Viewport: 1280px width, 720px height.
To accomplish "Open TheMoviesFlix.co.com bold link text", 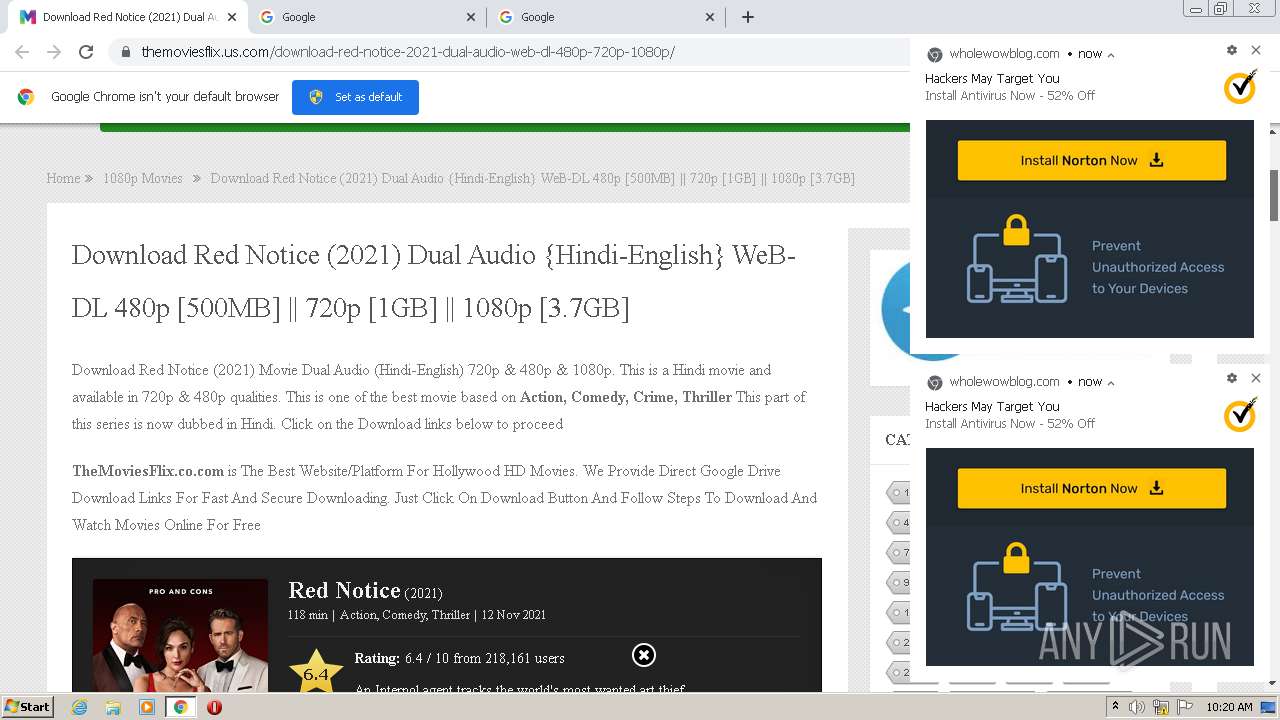I will (x=148, y=471).
